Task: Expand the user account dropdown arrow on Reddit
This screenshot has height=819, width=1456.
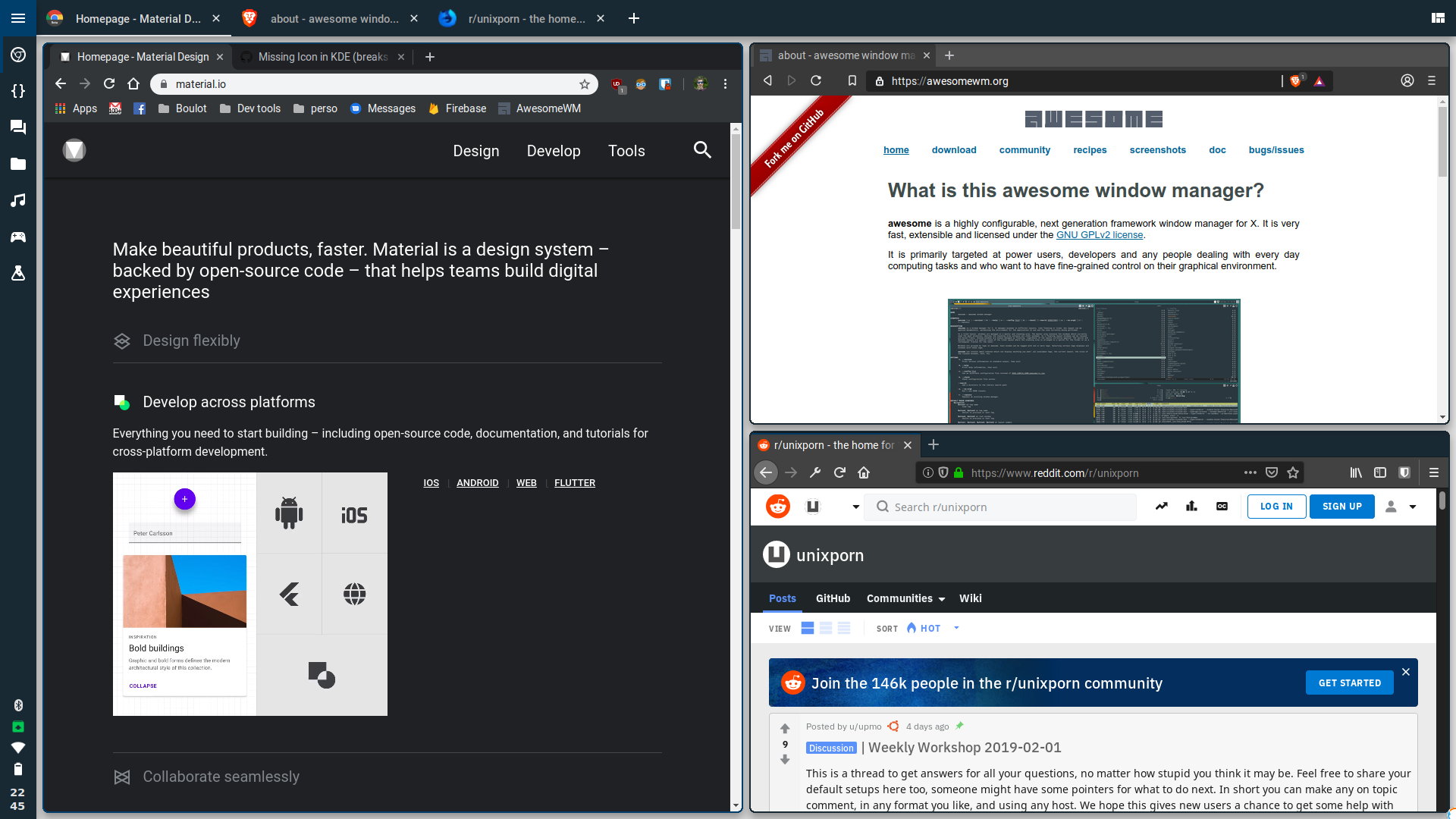Action: pos(1413,507)
